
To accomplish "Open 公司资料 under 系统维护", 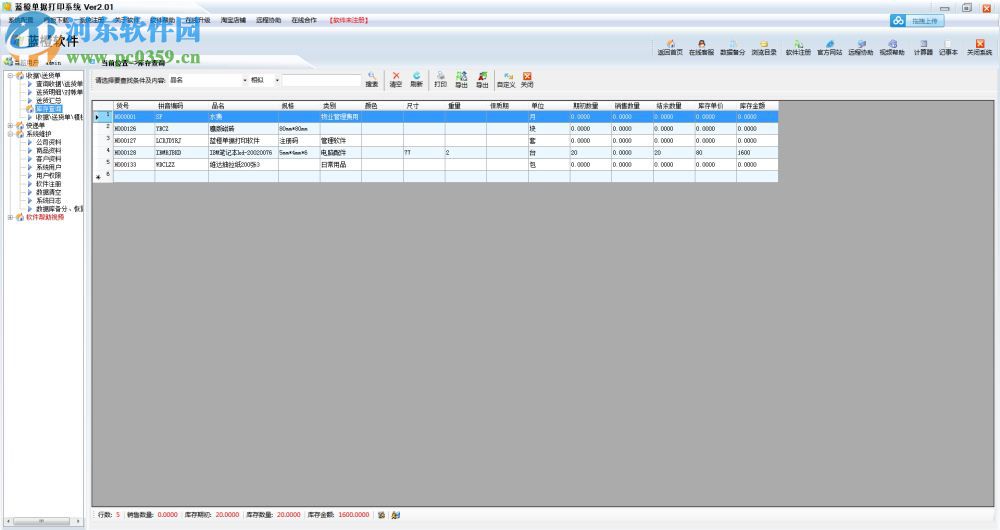I will (x=48, y=142).
